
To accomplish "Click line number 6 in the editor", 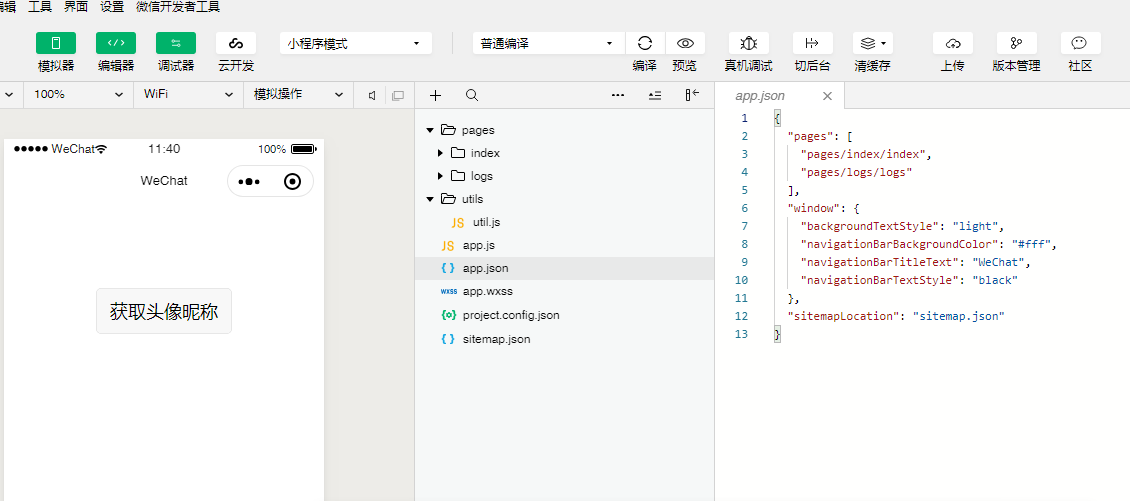I will pyautogui.click(x=744, y=208).
